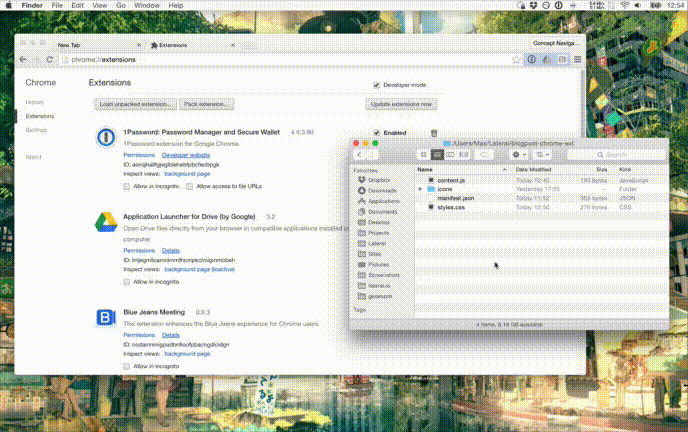Open Chrome History in sidebar

pos(35,102)
